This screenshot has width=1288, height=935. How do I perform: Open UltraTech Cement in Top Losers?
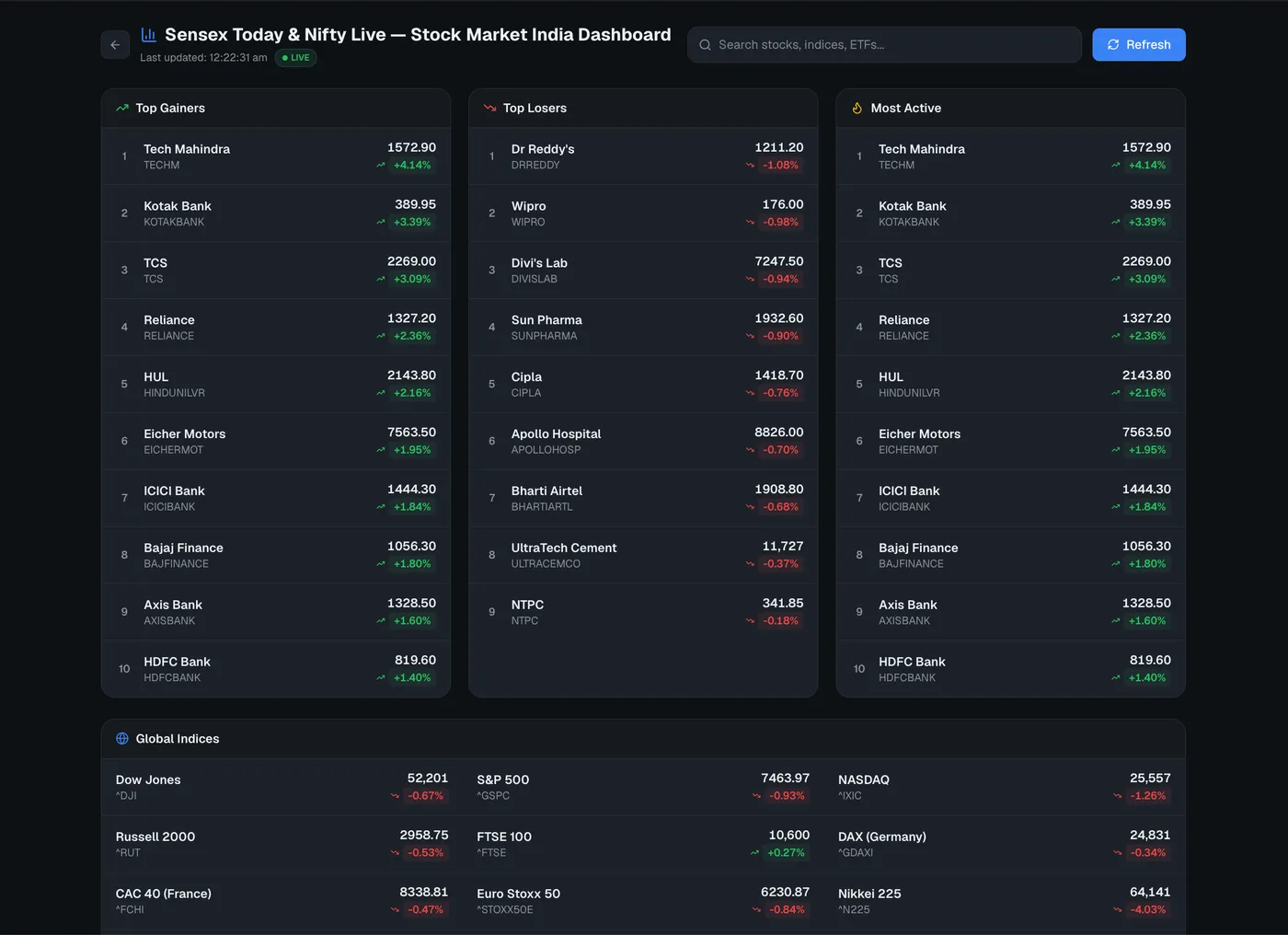click(643, 556)
